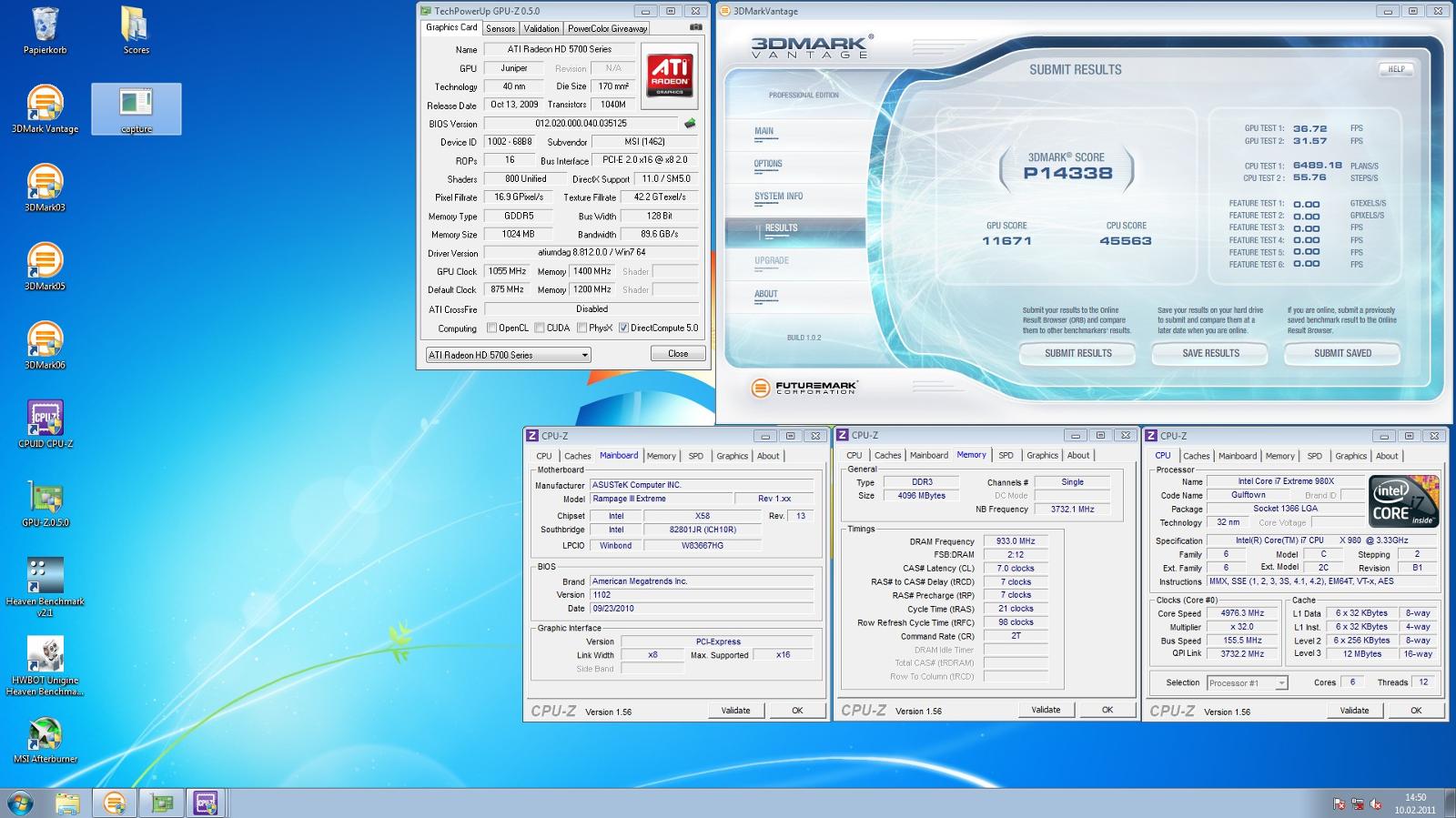Click the GPU Clock 1055 MHz field
This screenshot has width=1456, height=818.
click(x=507, y=271)
